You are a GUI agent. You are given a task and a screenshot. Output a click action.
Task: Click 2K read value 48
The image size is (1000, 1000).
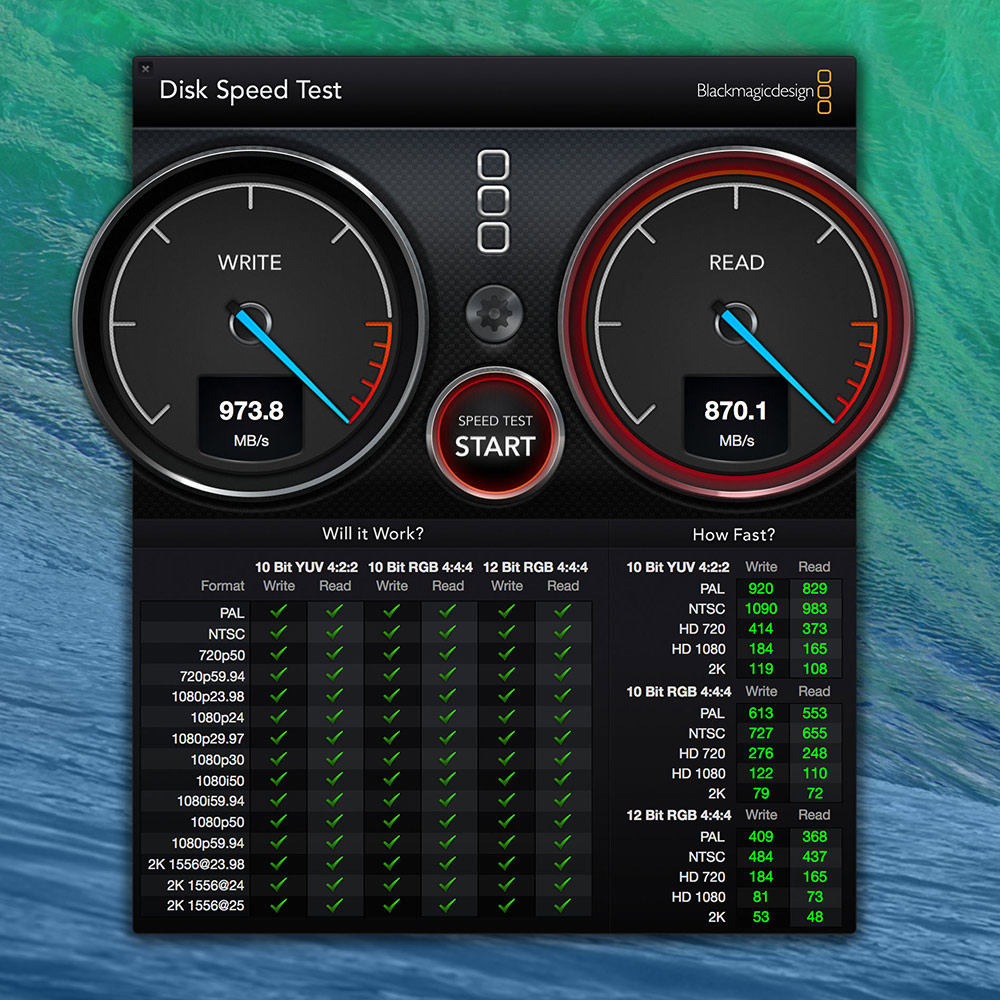(x=815, y=917)
